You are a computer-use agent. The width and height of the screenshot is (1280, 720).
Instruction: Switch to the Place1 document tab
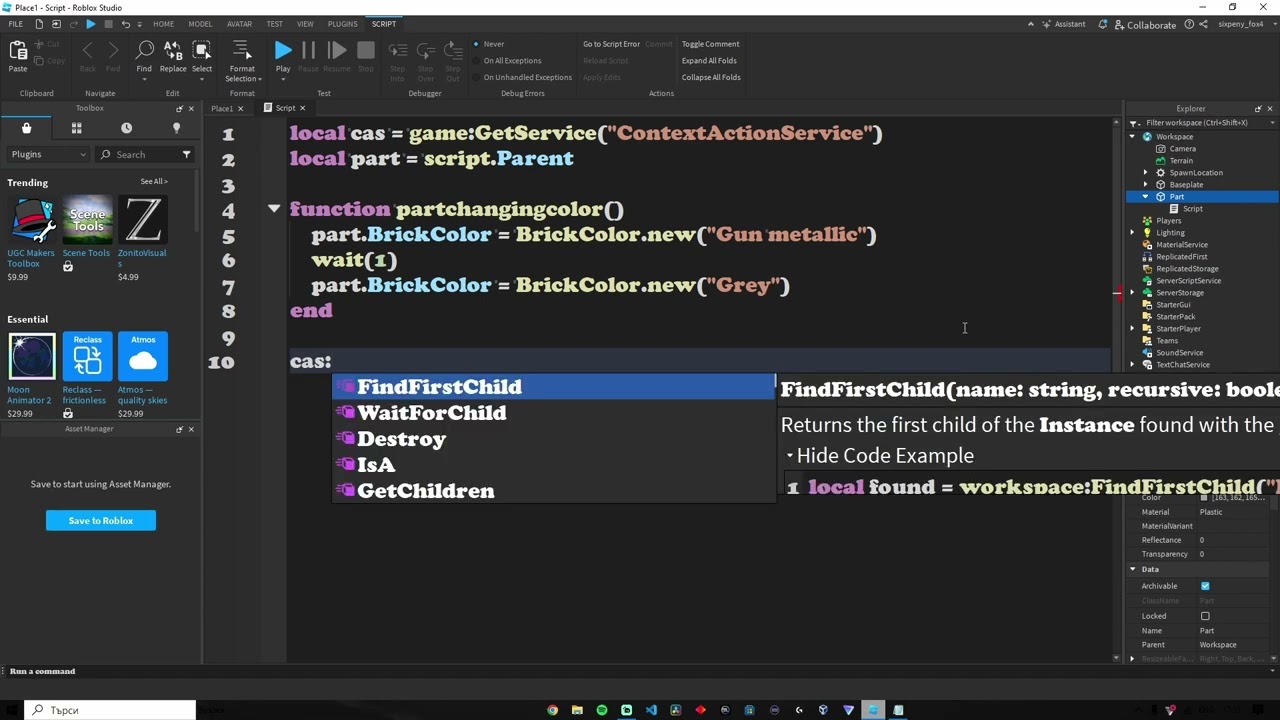pos(222,108)
